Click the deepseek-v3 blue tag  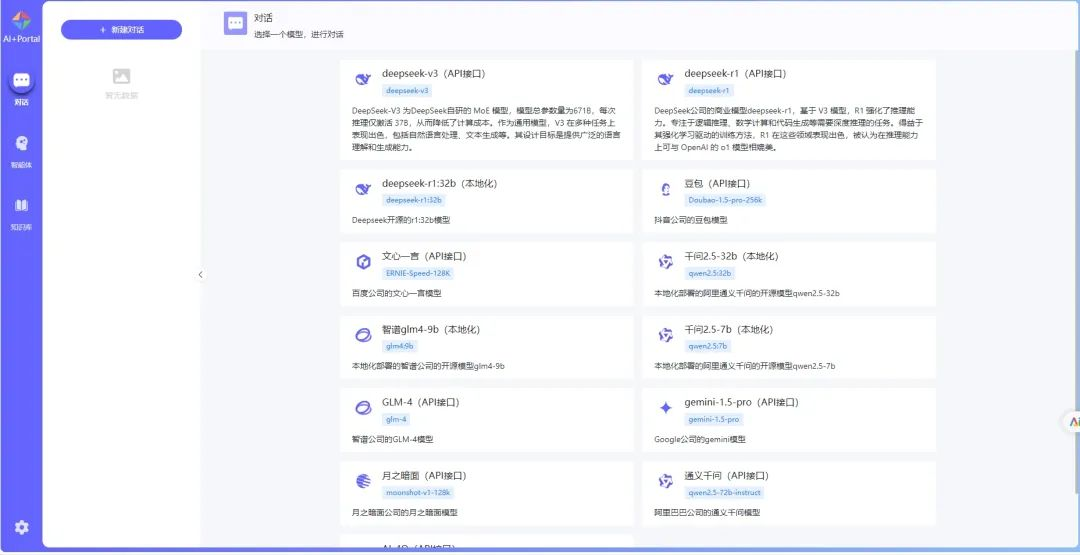coord(408,90)
